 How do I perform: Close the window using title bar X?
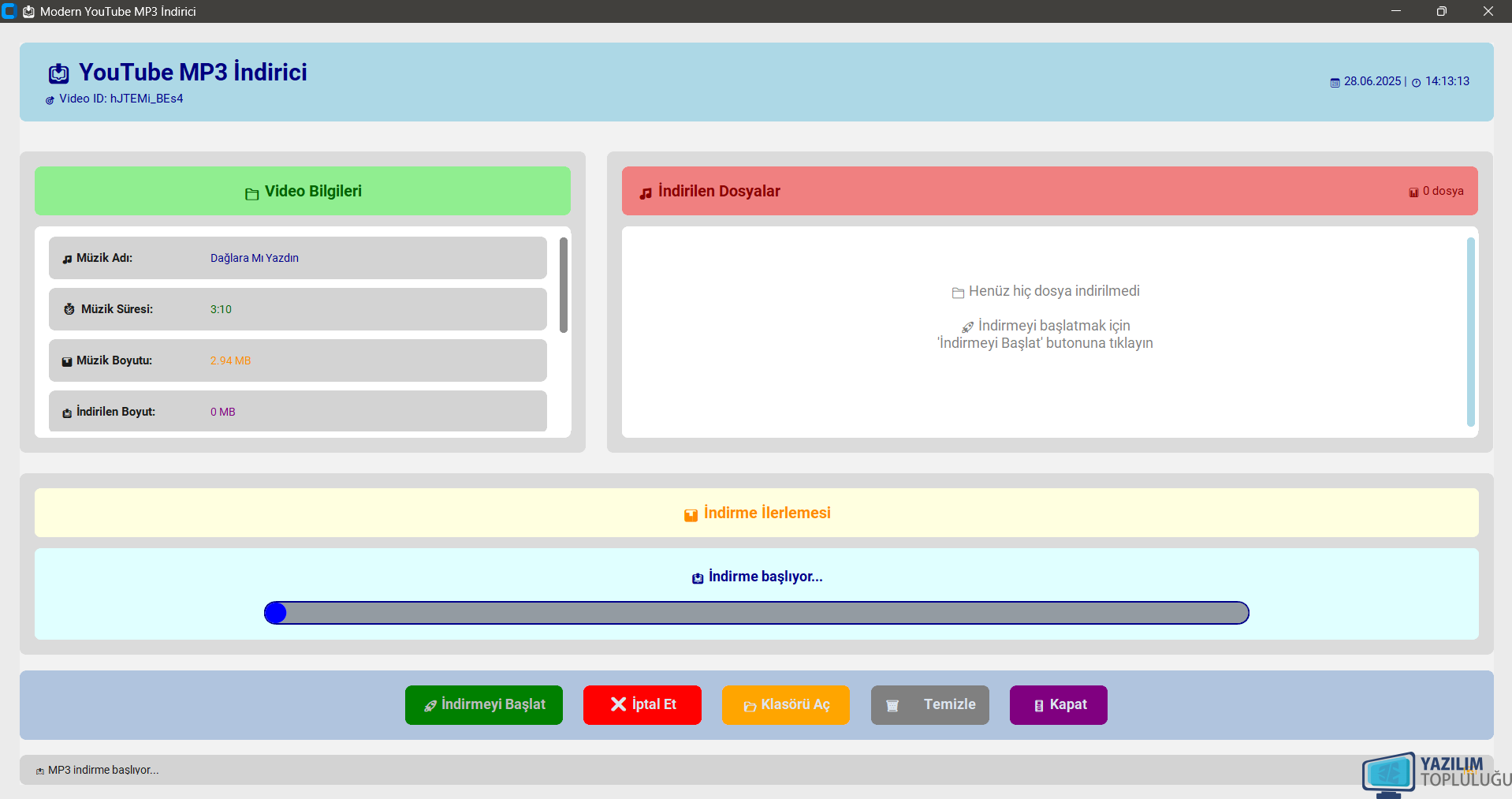coord(1488,11)
